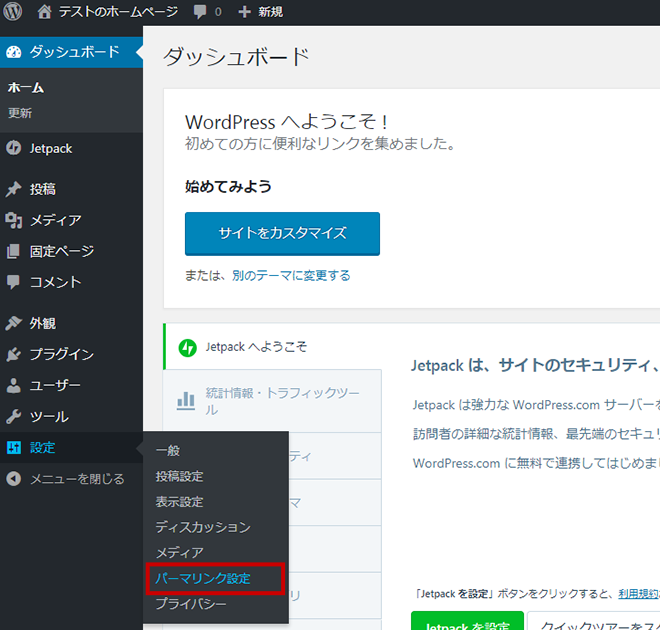Click the プラグイン plug icon
This screenshot has height=630, width=660.
click(x=13, y=354)
